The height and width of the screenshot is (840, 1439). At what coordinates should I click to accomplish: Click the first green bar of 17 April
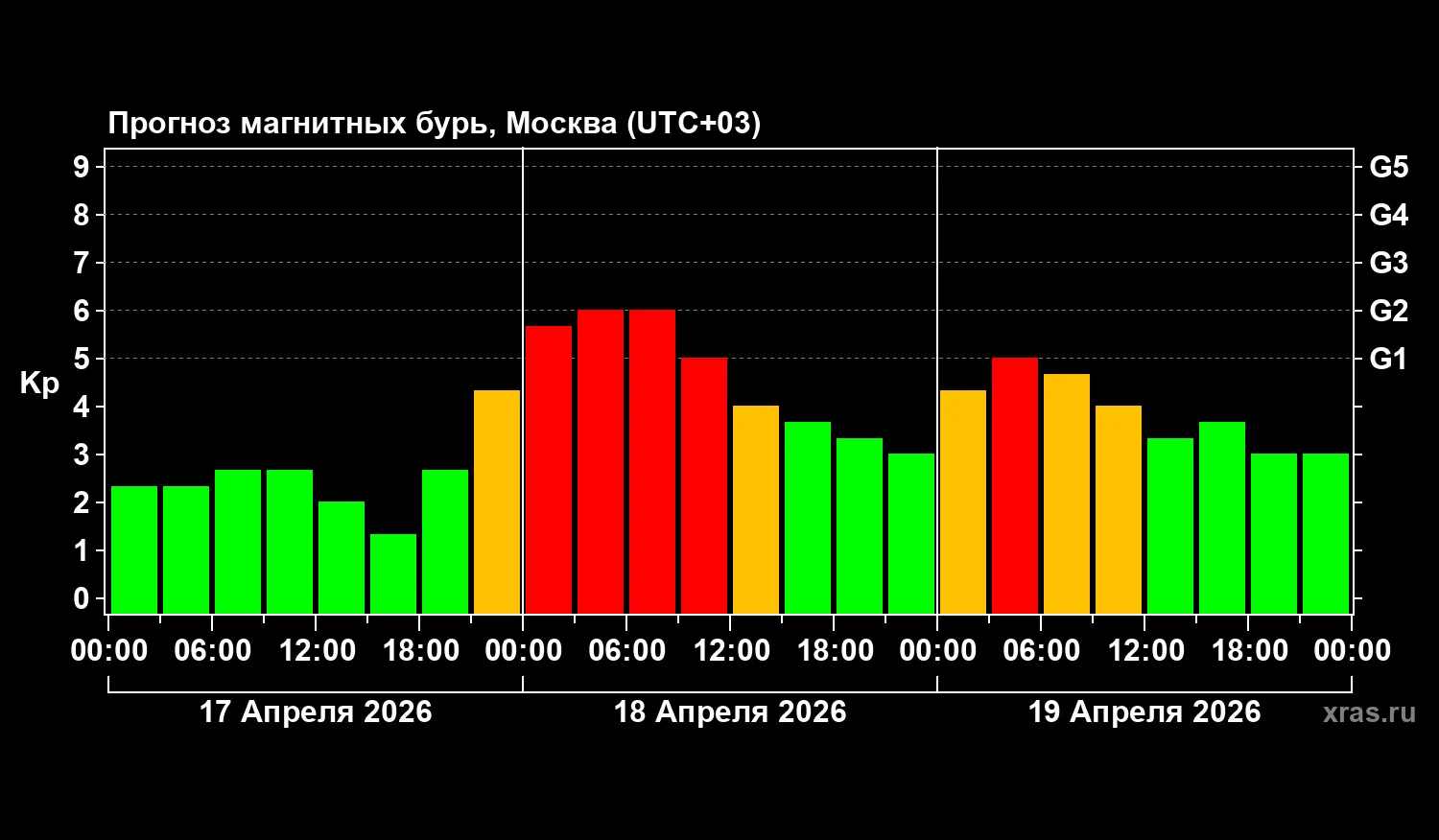click(x=134, y=549)
